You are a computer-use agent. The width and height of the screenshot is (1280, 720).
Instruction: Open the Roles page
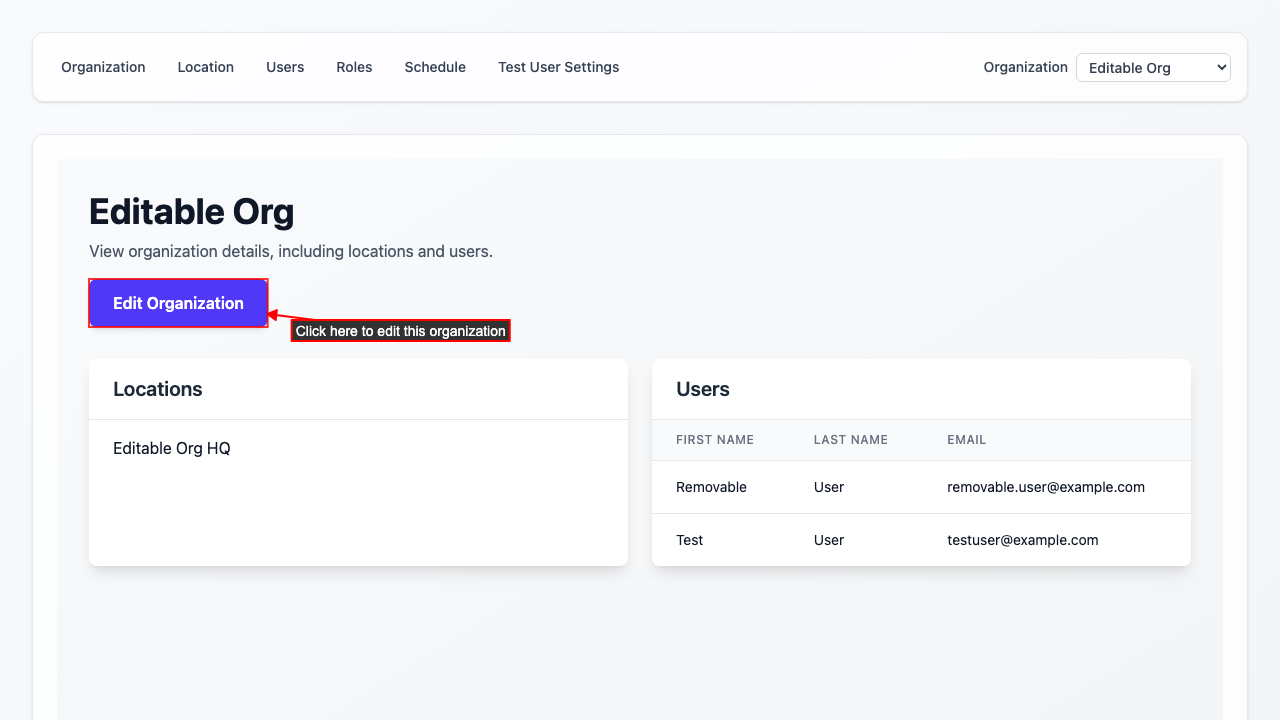click(354, 67)
